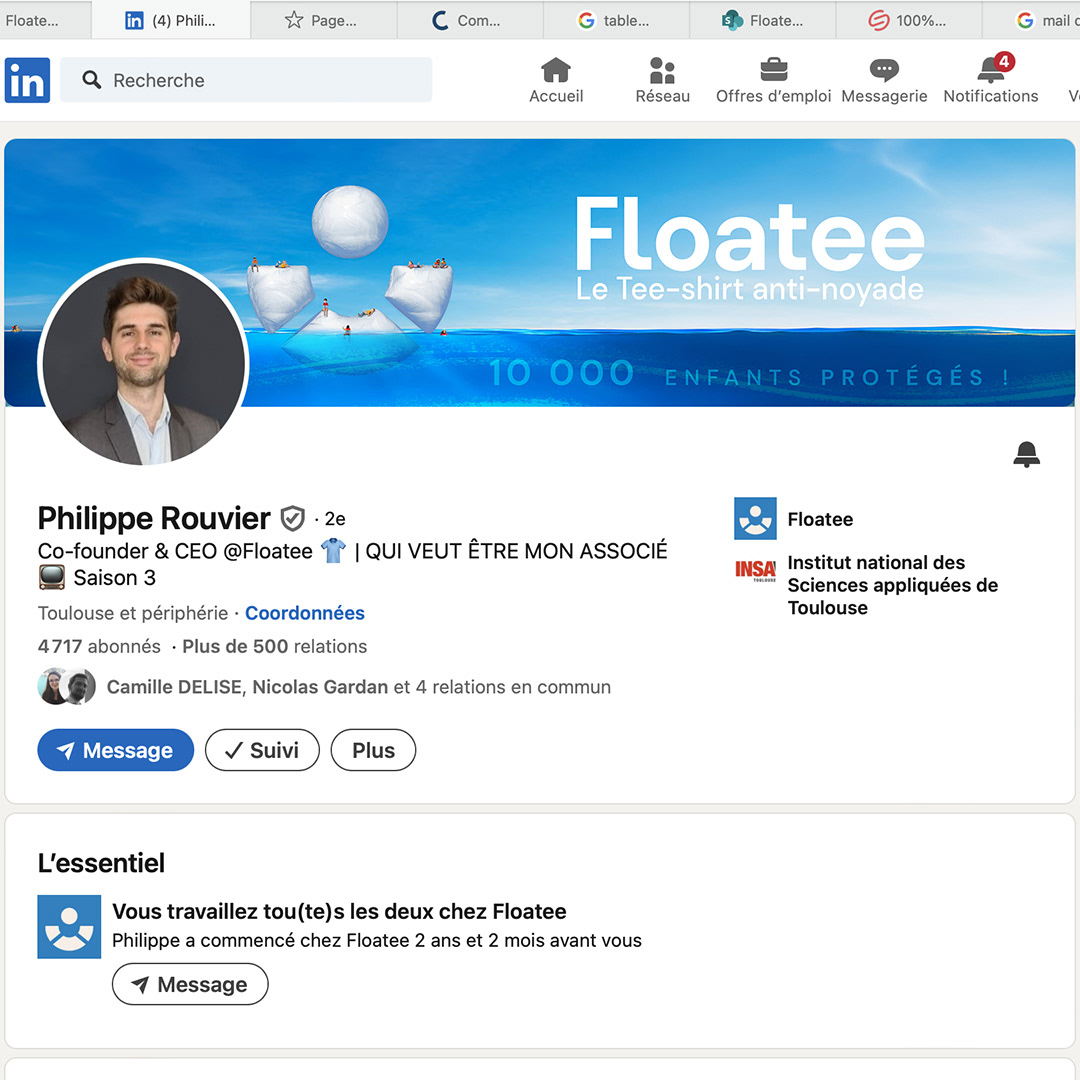The height and width of the screenshot is (1080, 1080).
Task: Open the Plus more options button
Action: point(373,750)
